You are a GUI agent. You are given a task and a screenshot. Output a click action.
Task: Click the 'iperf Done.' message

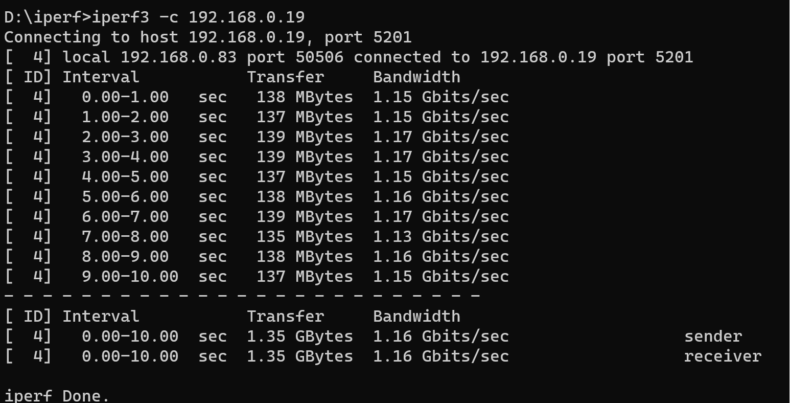click(56, 396)
